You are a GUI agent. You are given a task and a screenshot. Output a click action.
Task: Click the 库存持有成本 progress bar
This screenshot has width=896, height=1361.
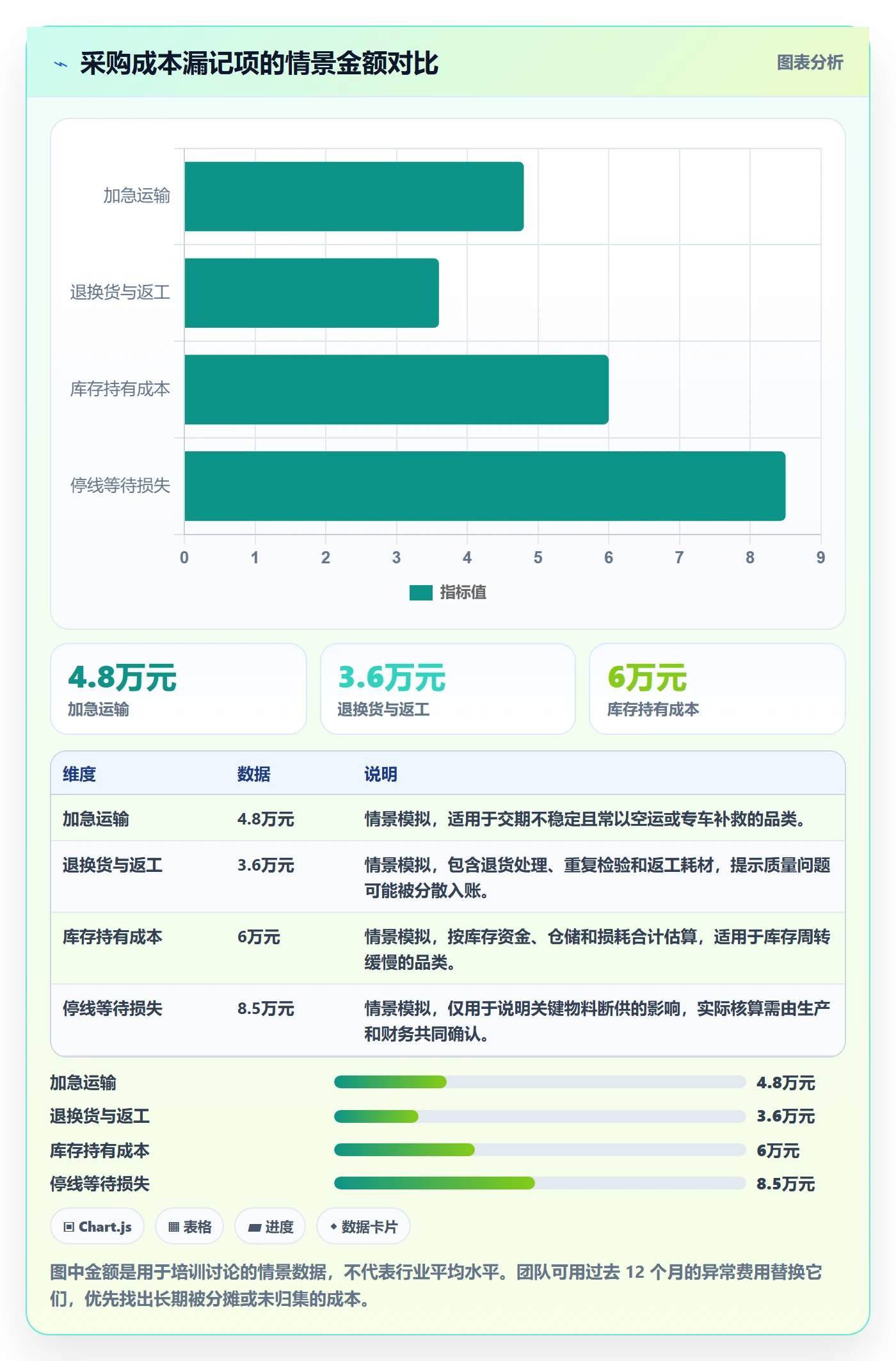click(540, 1150)
